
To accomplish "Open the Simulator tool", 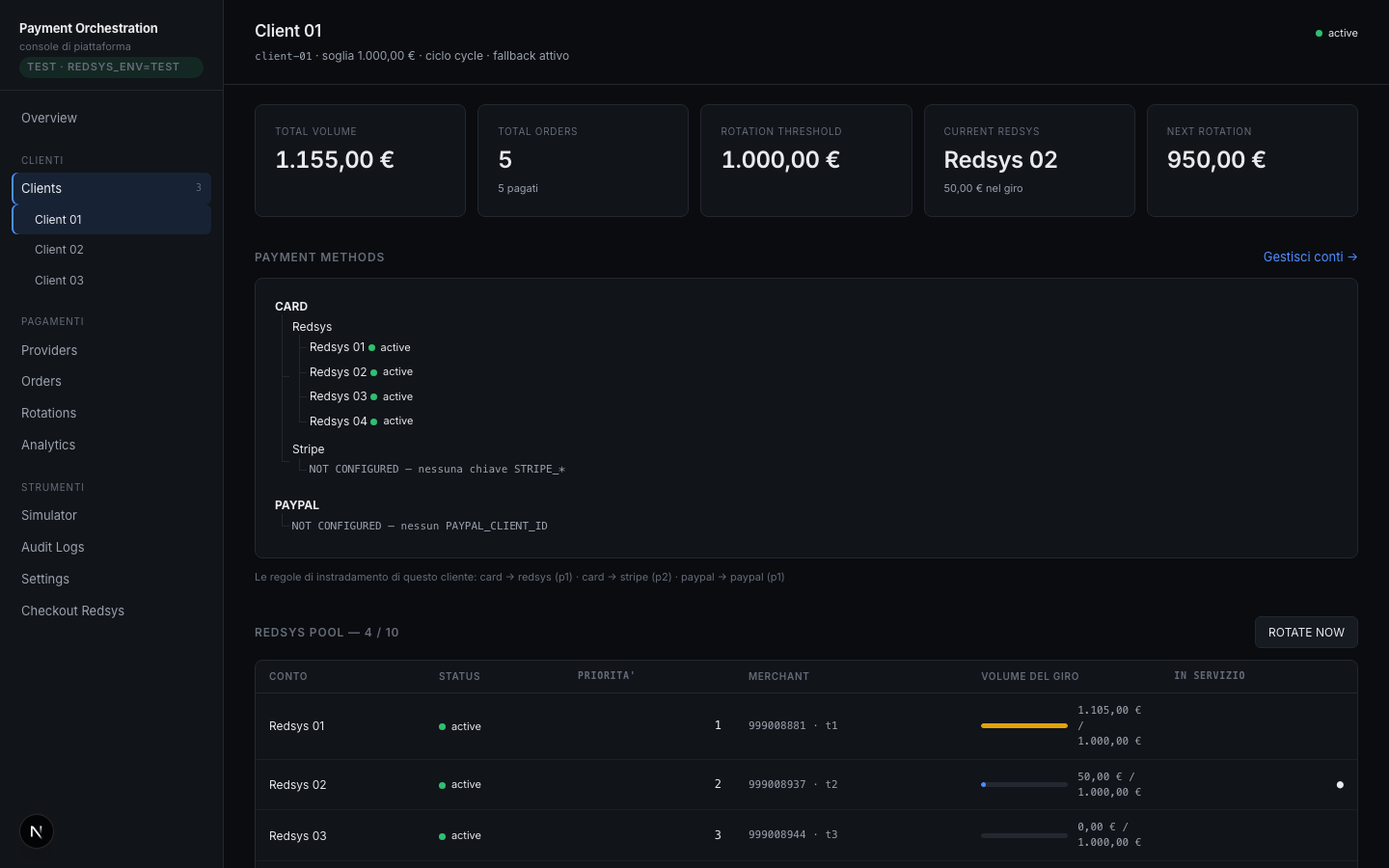I will click(x=111, y=515).
